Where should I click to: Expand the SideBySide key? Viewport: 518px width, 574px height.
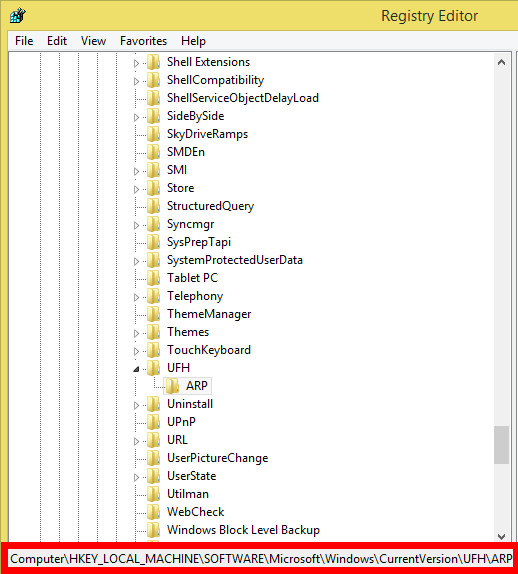click(x=136, y=117)
